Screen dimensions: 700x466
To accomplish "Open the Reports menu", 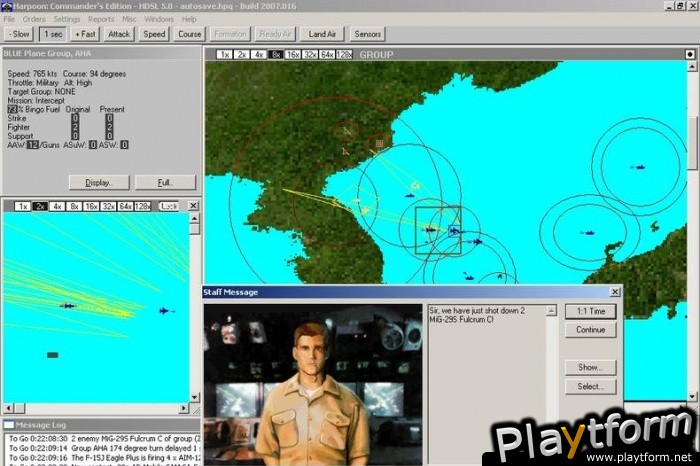I will click(x=101, y=19).
